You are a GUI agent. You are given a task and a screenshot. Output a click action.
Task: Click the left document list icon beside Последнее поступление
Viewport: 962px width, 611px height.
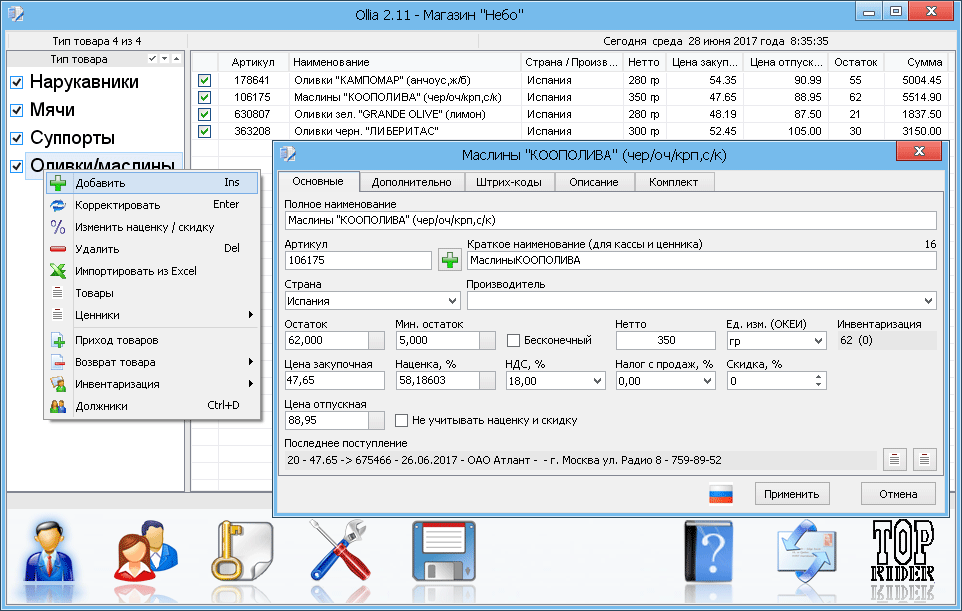point(895,459)
